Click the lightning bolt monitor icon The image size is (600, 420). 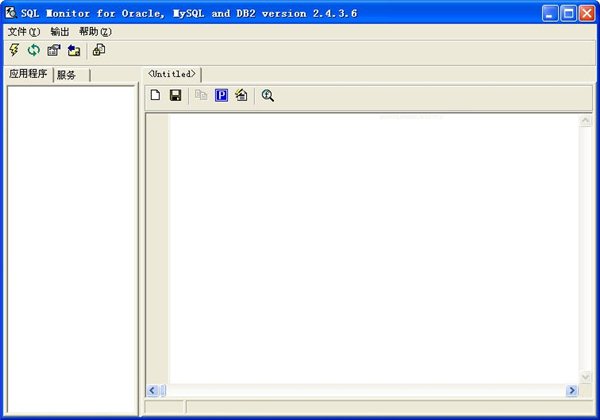click(x=14, y=50)
